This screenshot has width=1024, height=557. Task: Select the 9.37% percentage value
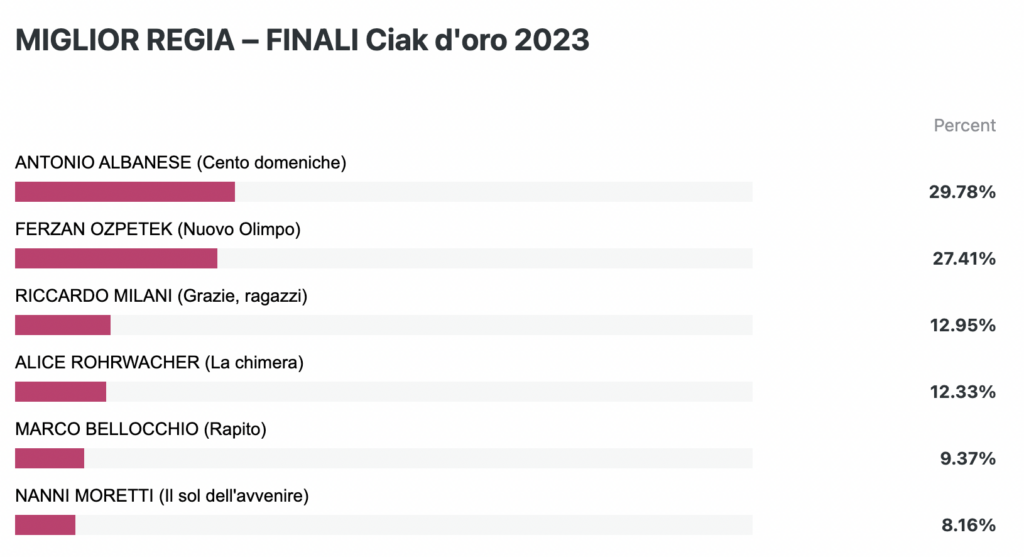(968, 458)
